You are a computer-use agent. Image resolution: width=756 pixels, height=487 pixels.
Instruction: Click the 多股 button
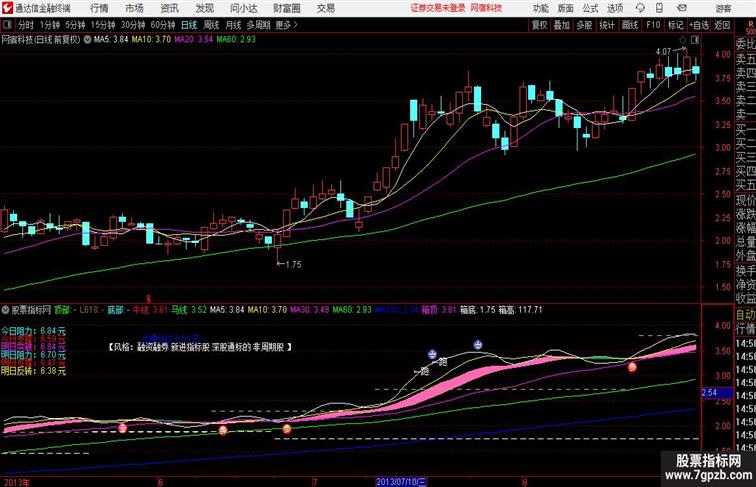pos(584,25)
